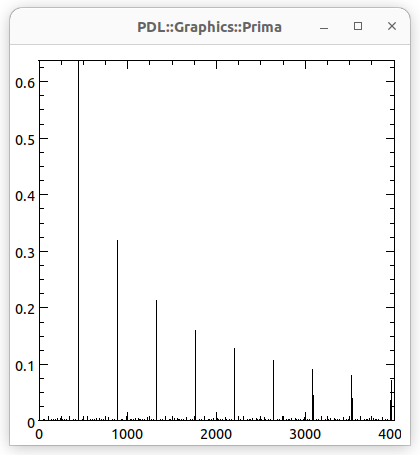Click the fifth peak near x=2200

click(x=234, y=384)
